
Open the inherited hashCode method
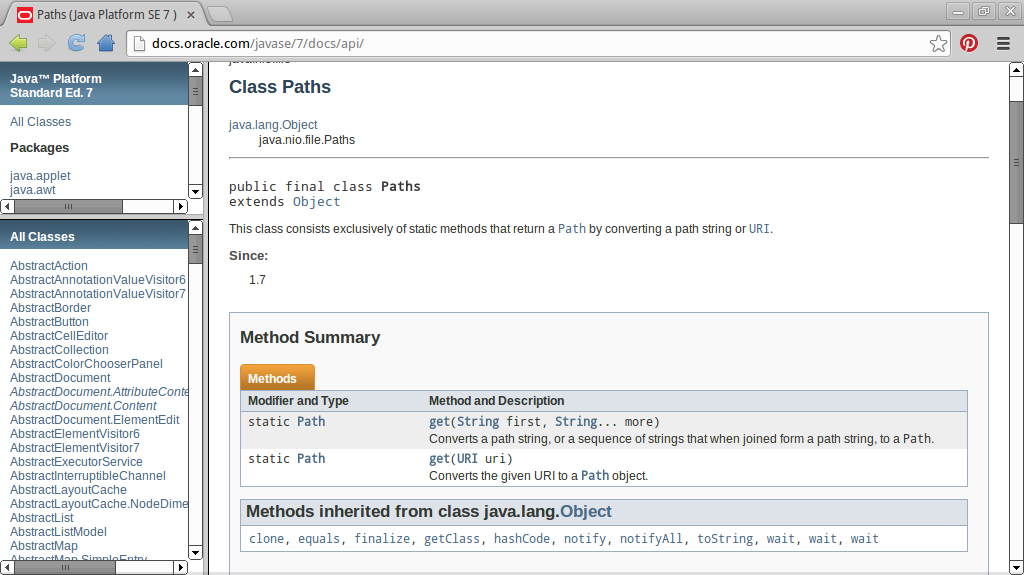tap(522, 539)
